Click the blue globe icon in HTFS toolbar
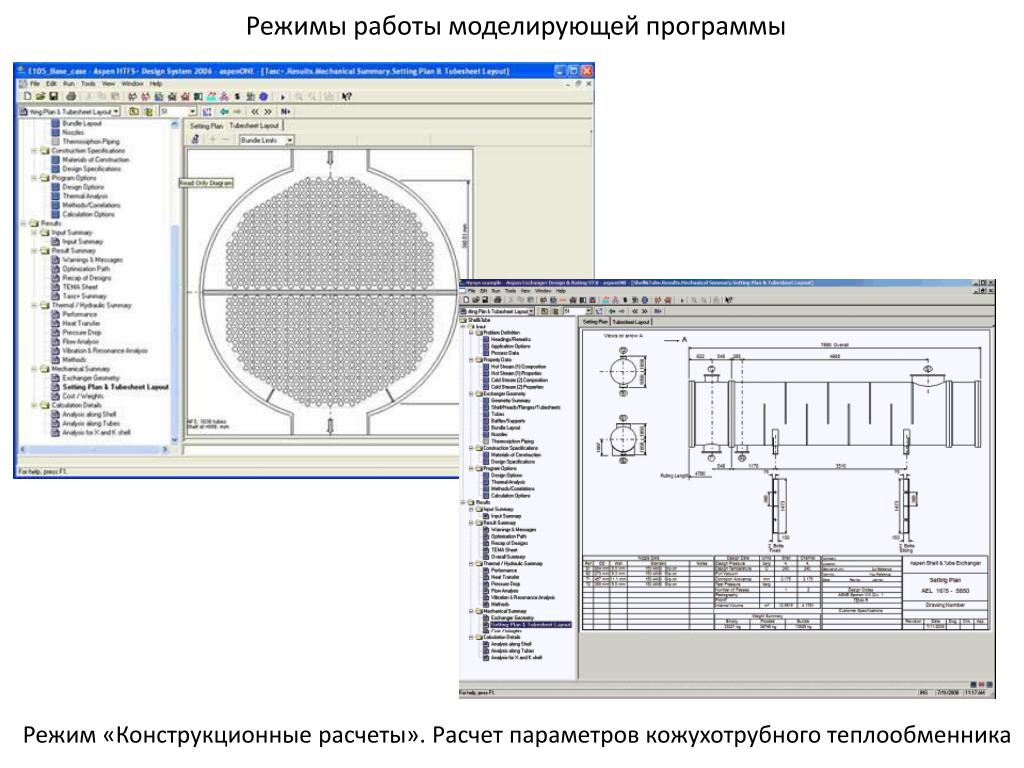The width and height of the screenshot is (1024, 768). click(263, 97)
